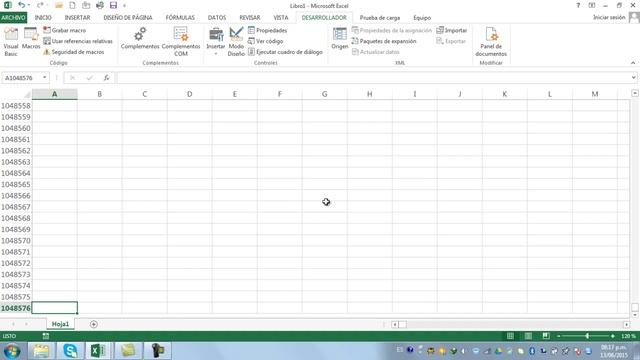Expand the formula bar arrow
This screenshot has width=640, height=360.
point(633,78)
